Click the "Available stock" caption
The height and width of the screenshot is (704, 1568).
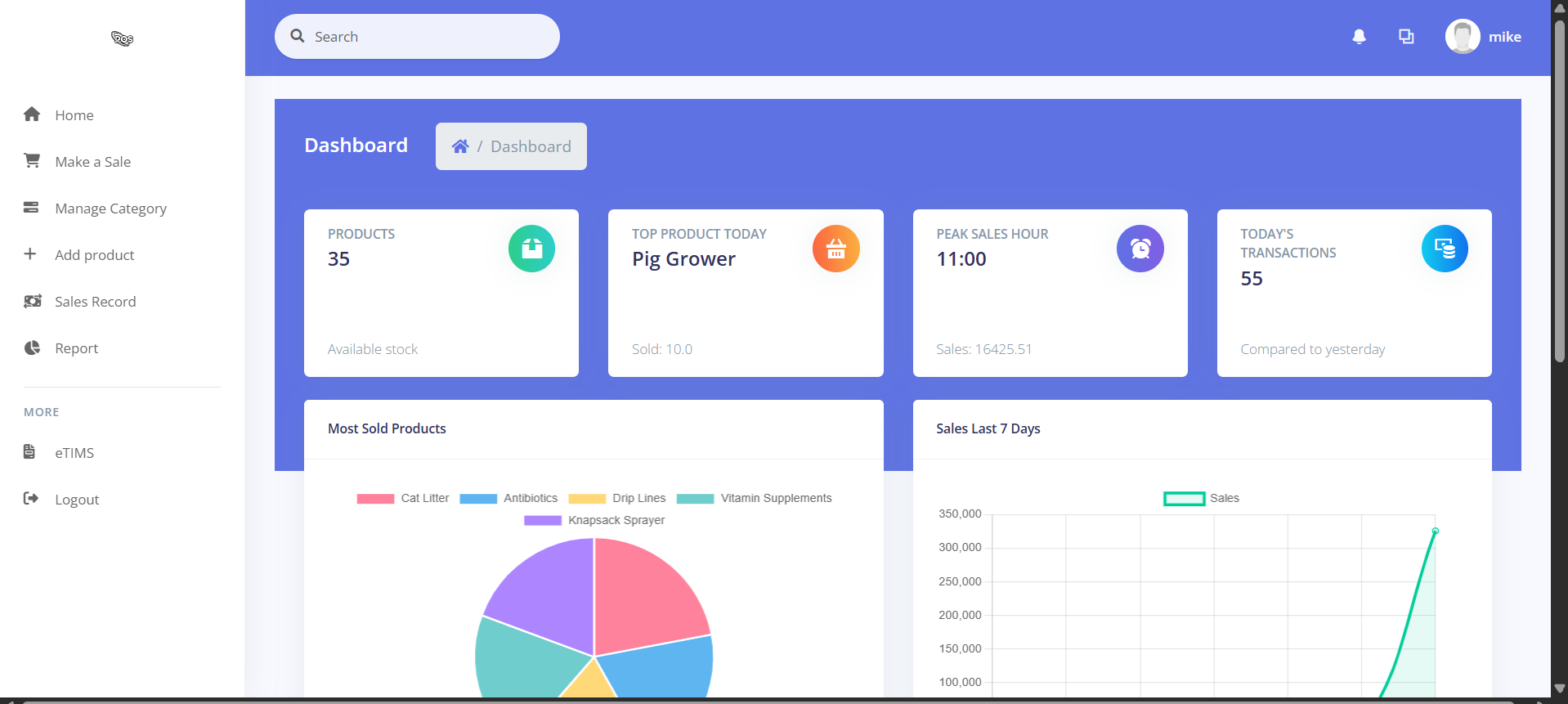click(373, 349)
